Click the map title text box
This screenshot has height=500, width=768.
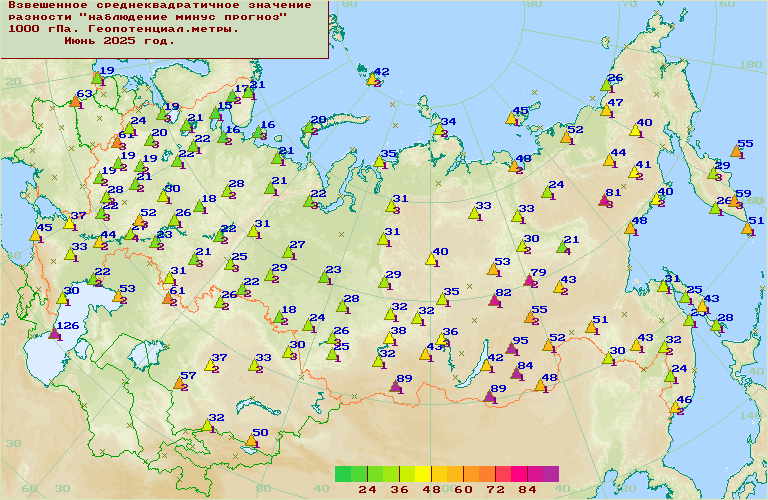(164, 28)
